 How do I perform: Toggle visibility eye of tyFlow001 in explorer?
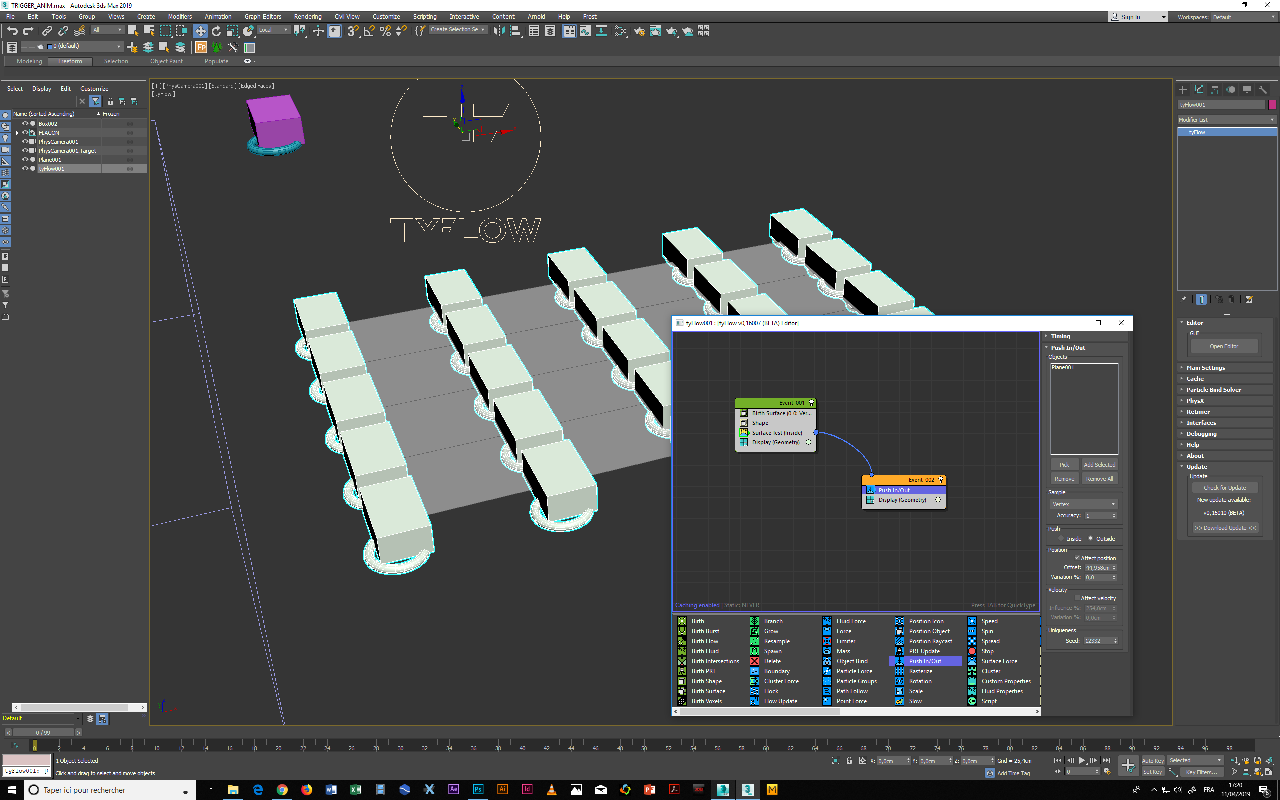tap(25, 169)
